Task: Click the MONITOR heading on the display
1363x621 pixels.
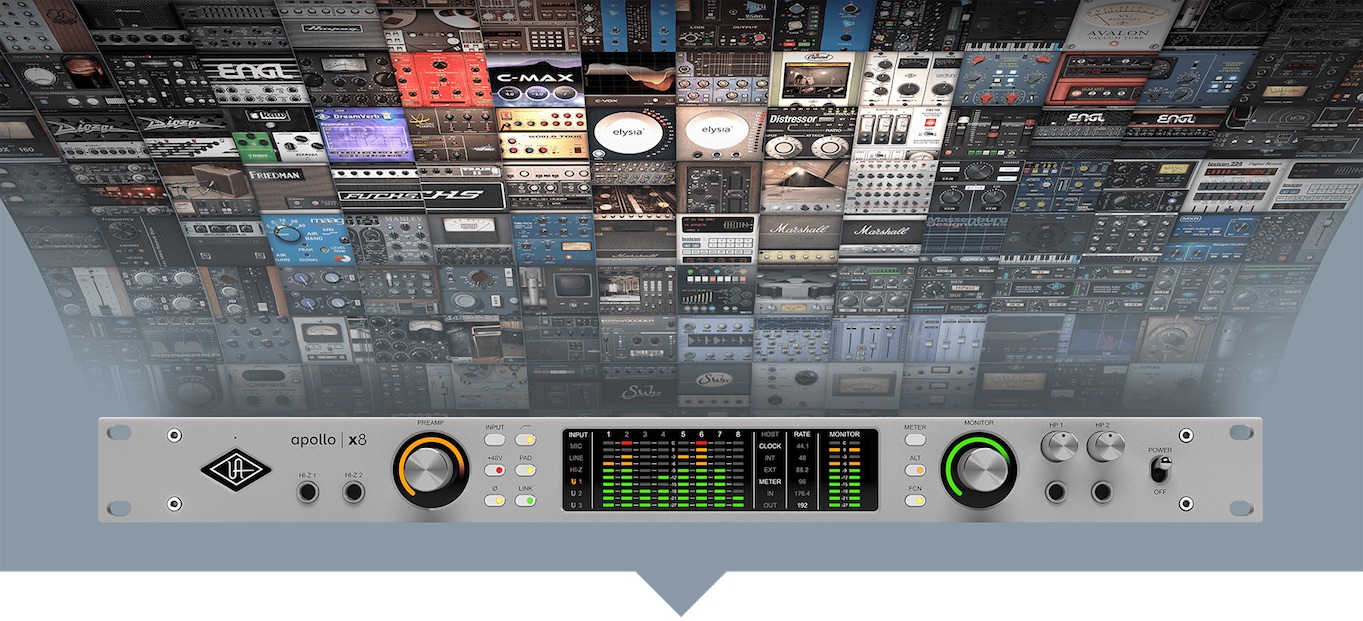Action: point(844,435)
